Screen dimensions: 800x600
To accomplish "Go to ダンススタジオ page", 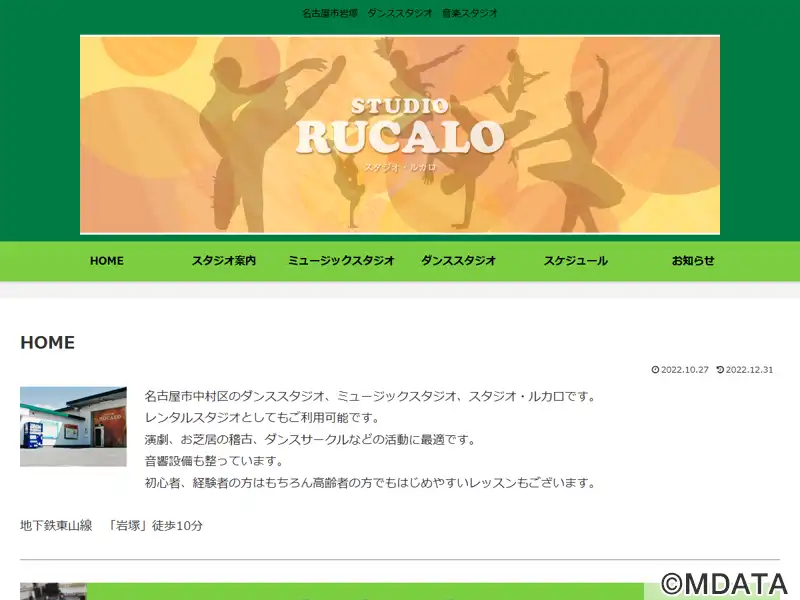I will click(x=458, y=261).
